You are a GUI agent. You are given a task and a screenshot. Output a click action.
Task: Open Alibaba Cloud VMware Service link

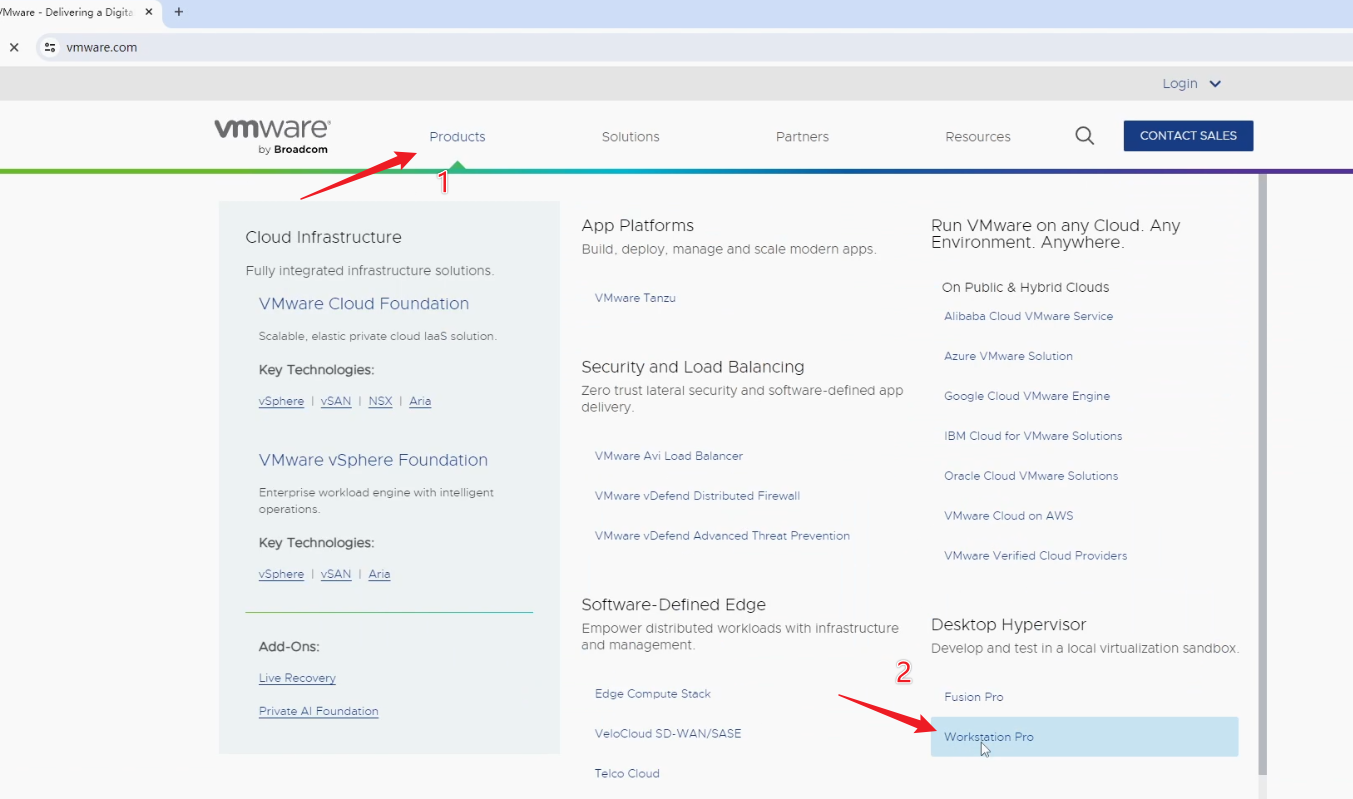[x=1028, y=316]
